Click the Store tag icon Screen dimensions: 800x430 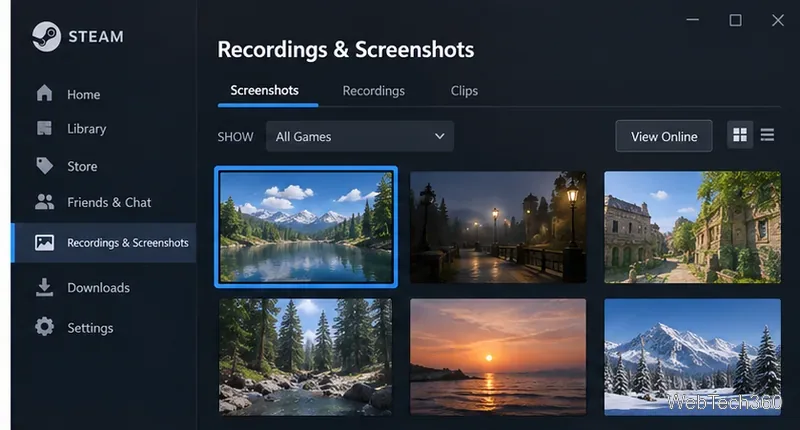(44, 166)
